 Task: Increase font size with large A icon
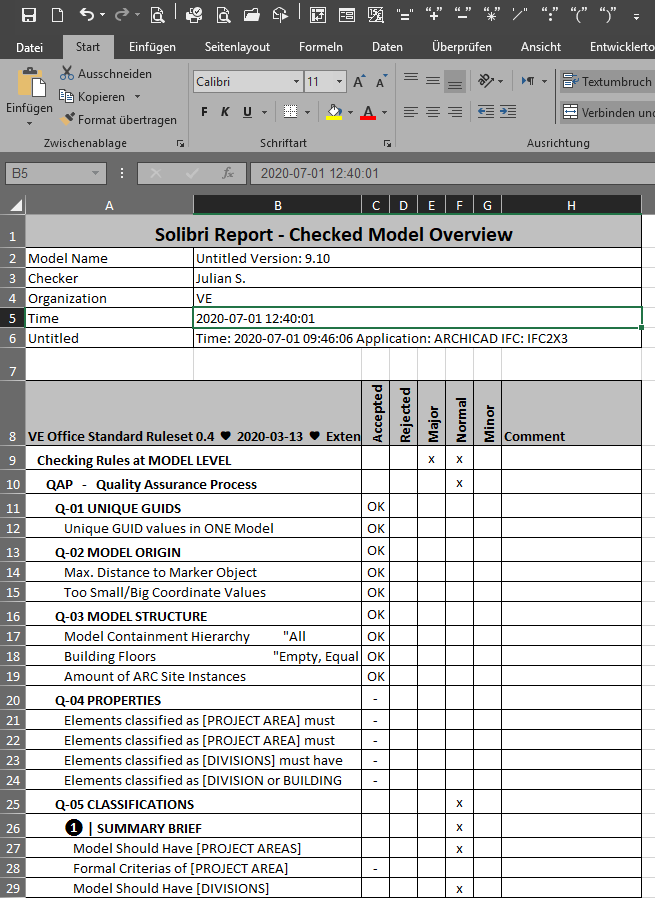click(x=359, y=82)
